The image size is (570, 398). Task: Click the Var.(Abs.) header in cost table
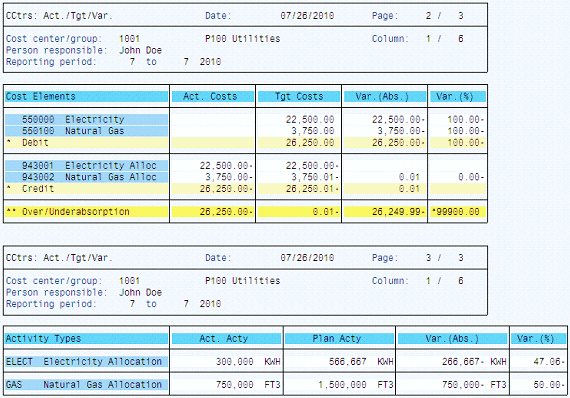coord(385,96)
